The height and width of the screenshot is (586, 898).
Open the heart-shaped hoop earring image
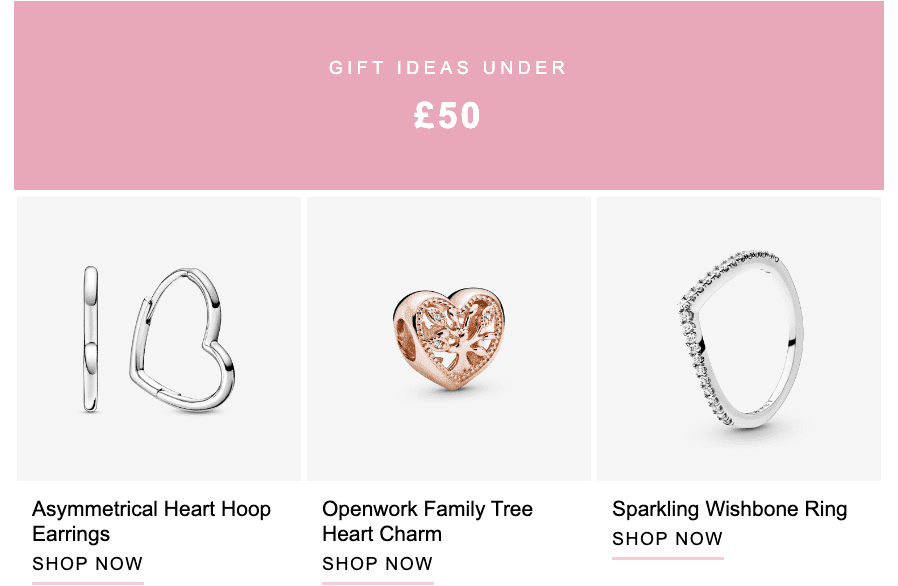182,339
